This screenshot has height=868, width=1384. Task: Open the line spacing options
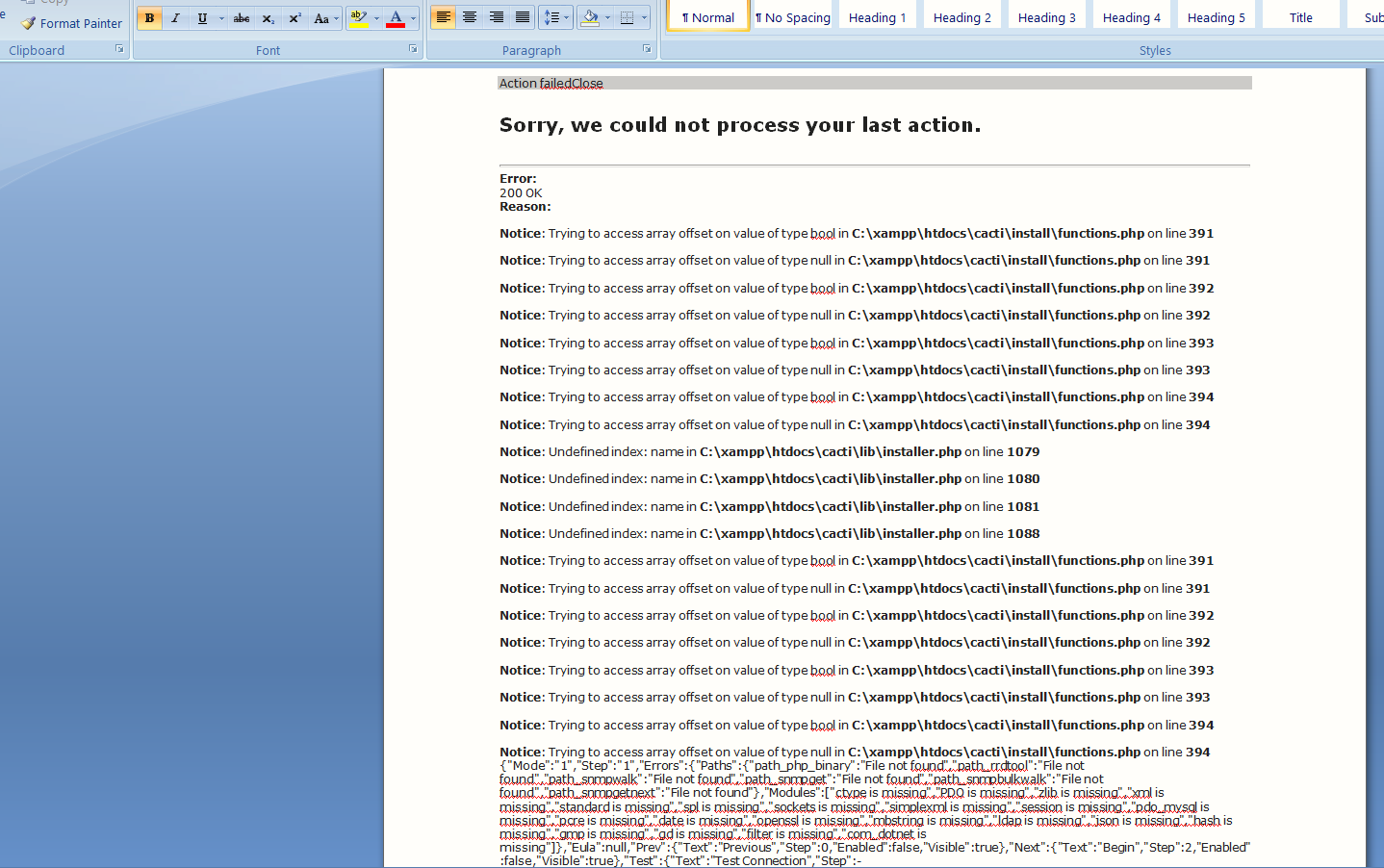point(555,17)
